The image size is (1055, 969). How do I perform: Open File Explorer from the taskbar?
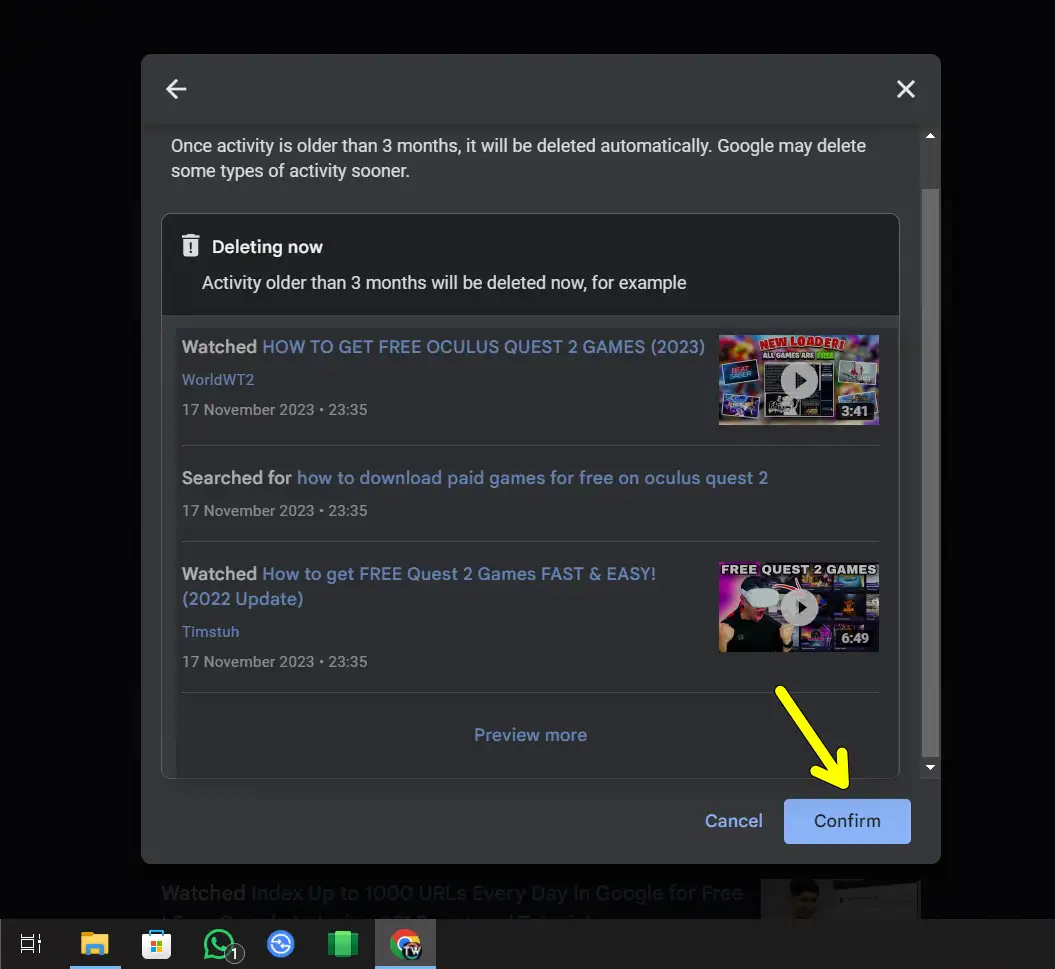click(95, 943)
